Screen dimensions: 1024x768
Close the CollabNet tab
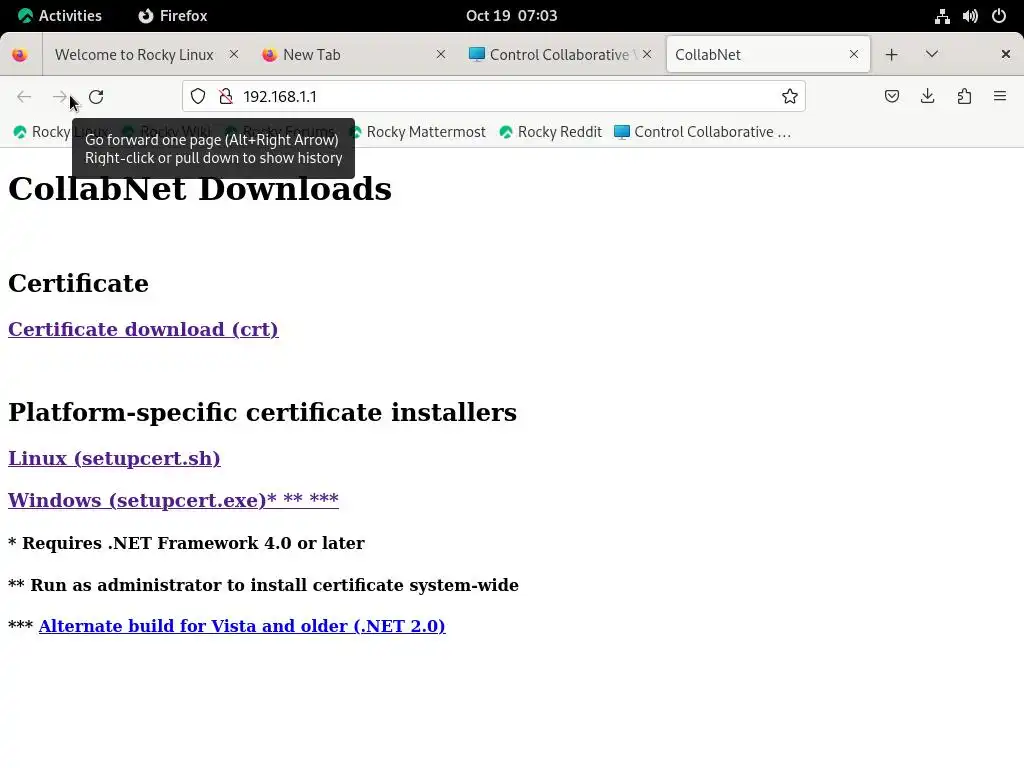pyautogui.click(x=854, y=54)
